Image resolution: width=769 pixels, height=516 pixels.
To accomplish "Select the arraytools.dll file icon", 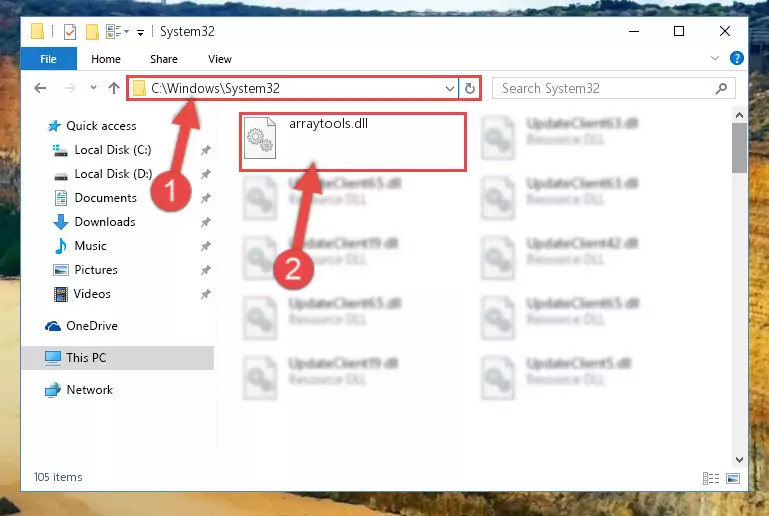I will coord(260,138).
